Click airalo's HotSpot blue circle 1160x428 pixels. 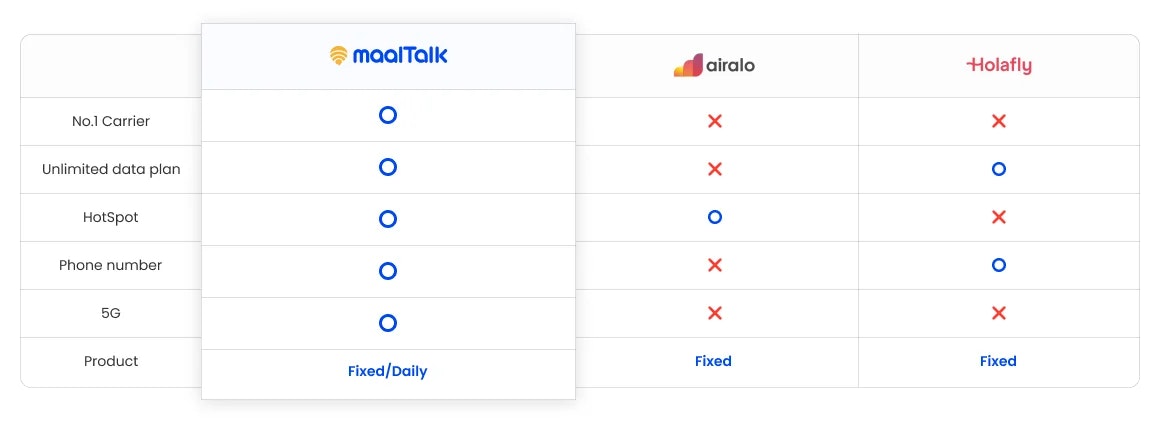click(x=714, y=217)
